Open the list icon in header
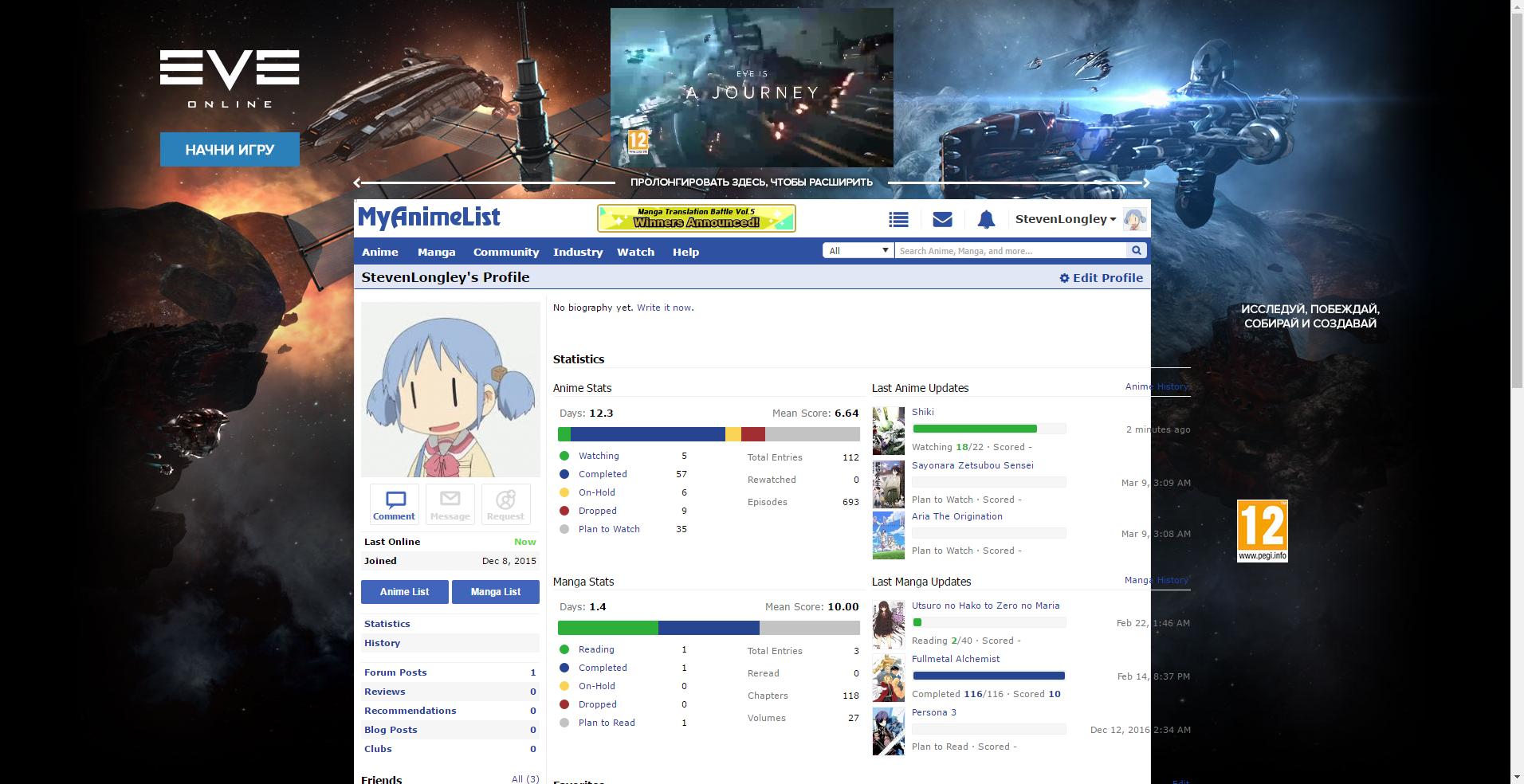 [x=898, y=220]
